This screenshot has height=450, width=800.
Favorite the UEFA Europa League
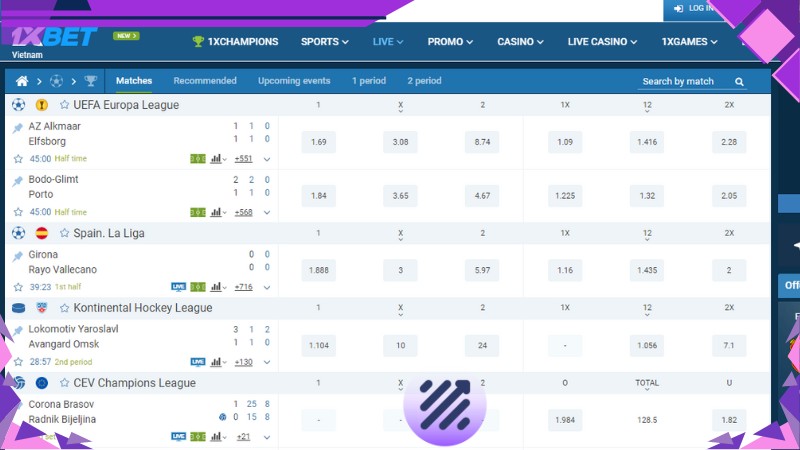tap(64, 105)
